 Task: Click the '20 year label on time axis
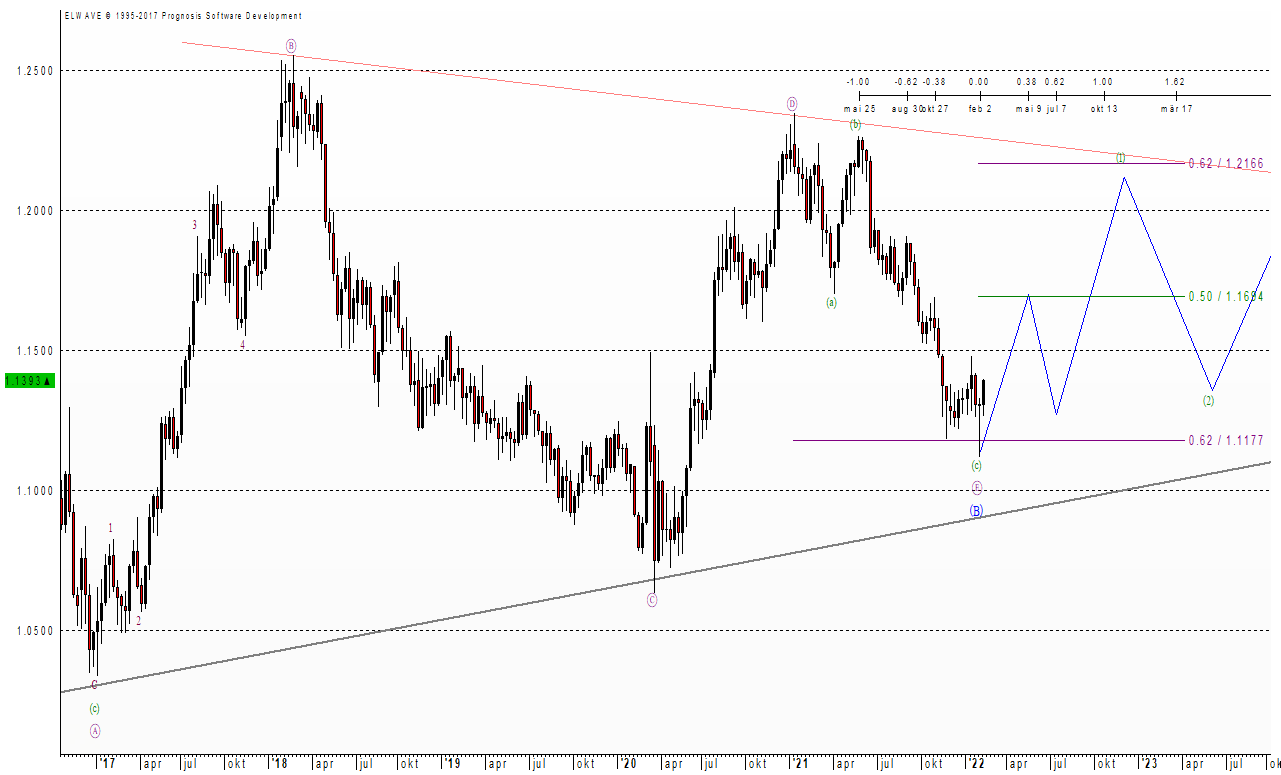pyautogui.click(x=627, y=763)
